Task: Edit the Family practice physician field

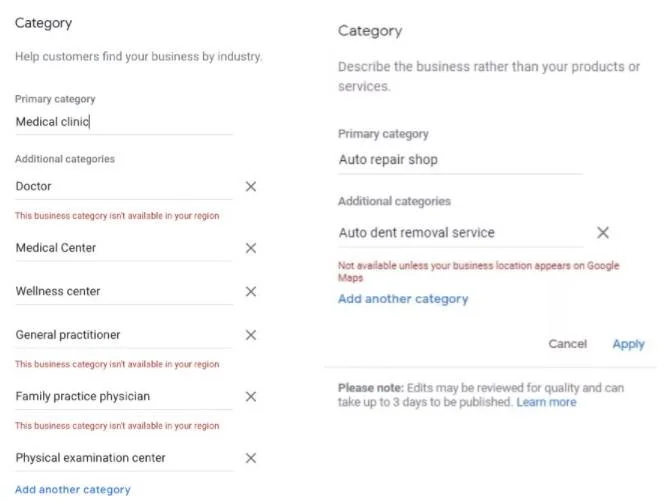Action: point(123,397)
